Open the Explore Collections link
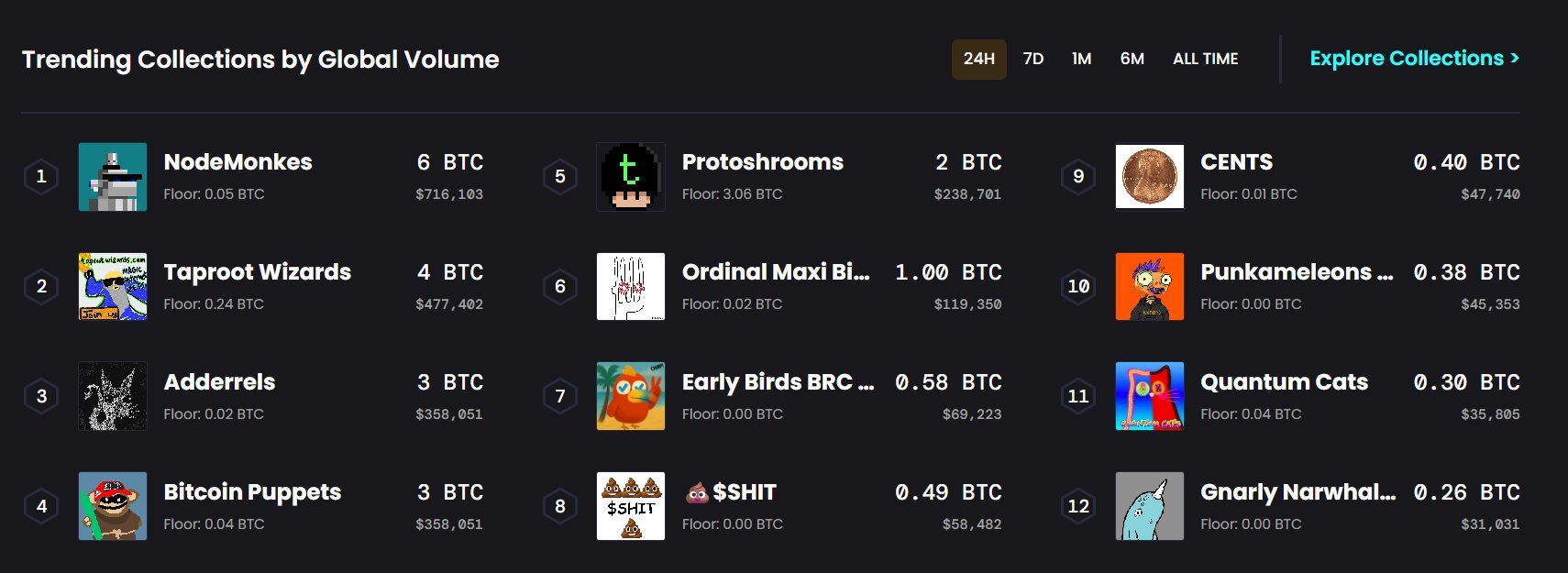This screenshot has width=1568, height=573. (1415, 59)
